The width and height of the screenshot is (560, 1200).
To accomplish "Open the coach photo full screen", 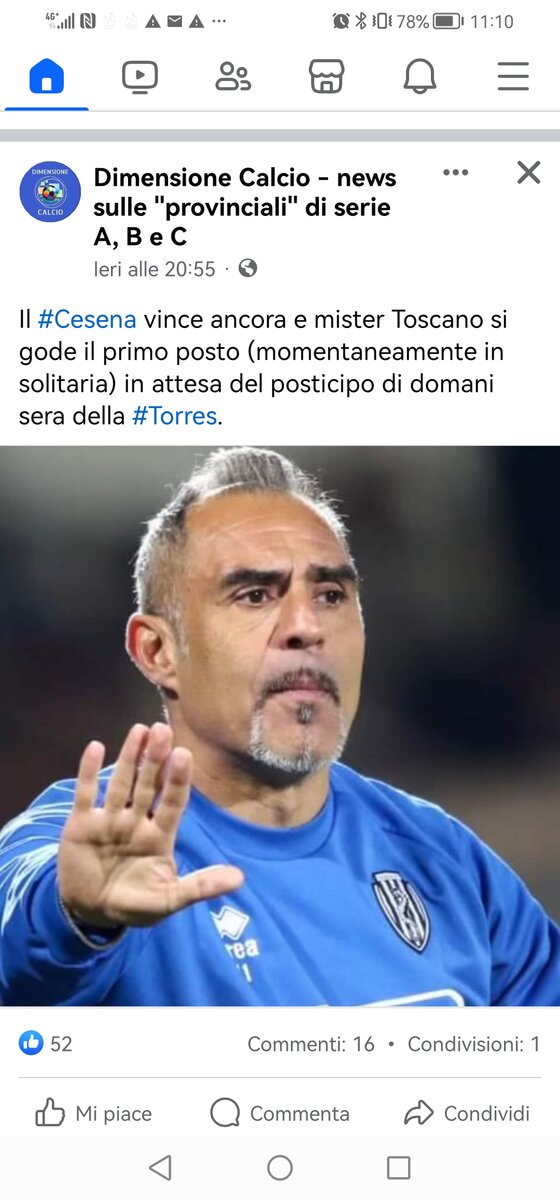I will coord(280,726).
